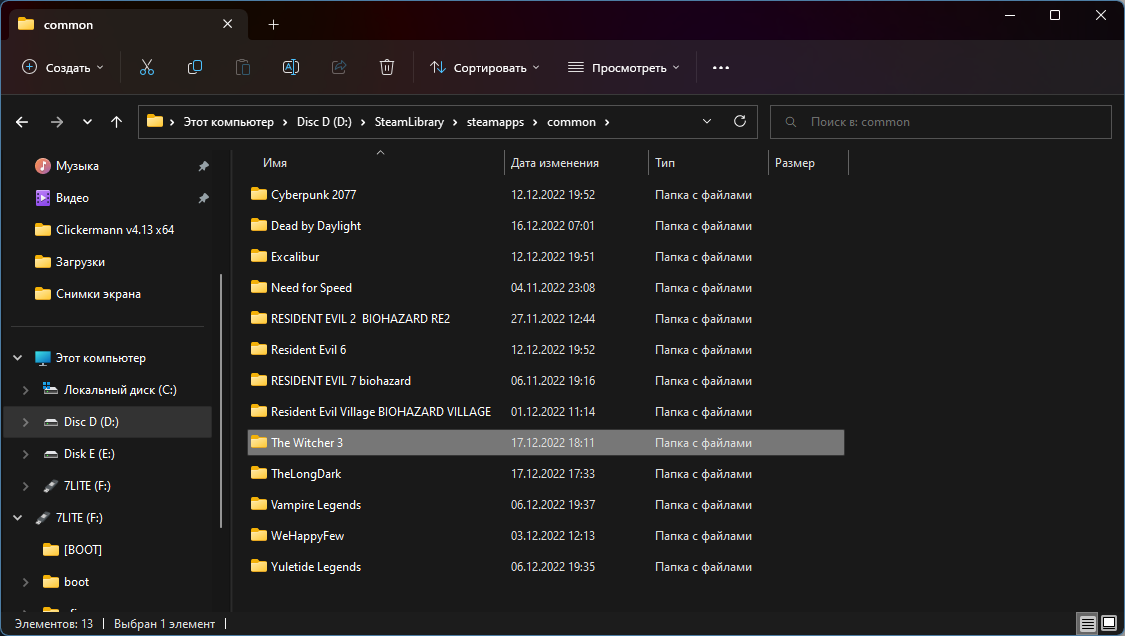Click steamapps breadcrumb segment
This screenshot has height=636, width=1125.
495,122
